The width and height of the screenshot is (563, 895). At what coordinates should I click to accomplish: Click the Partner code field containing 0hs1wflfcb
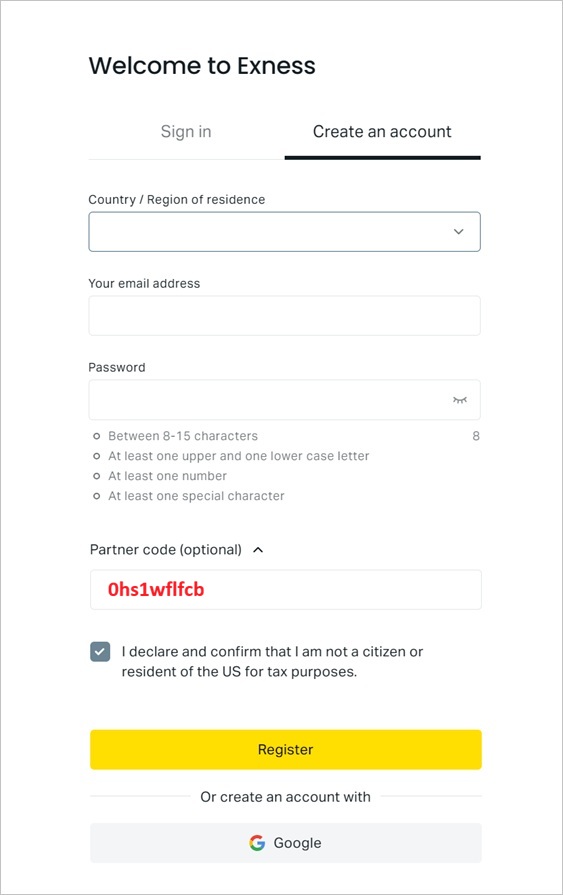tap(285, 590)
